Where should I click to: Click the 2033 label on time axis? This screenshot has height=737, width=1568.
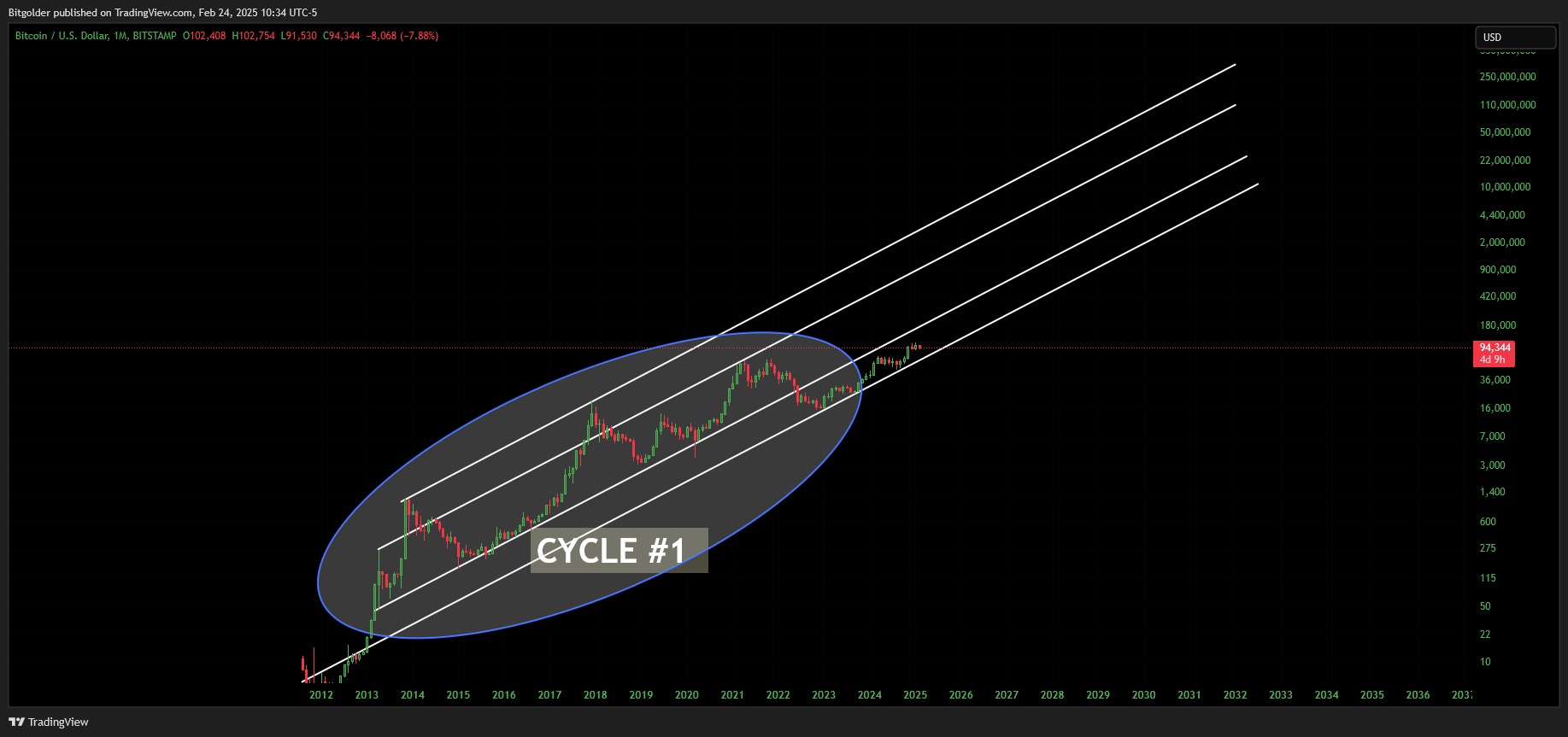(x=1281, y=695)
